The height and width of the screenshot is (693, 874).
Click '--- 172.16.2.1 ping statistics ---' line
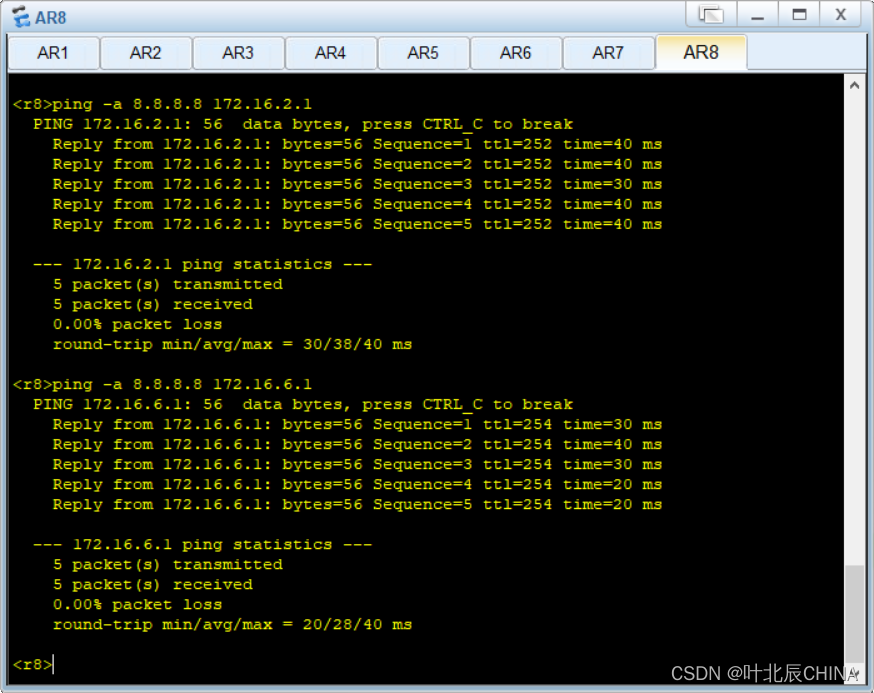pyautogui.click(x=202, y=264)
